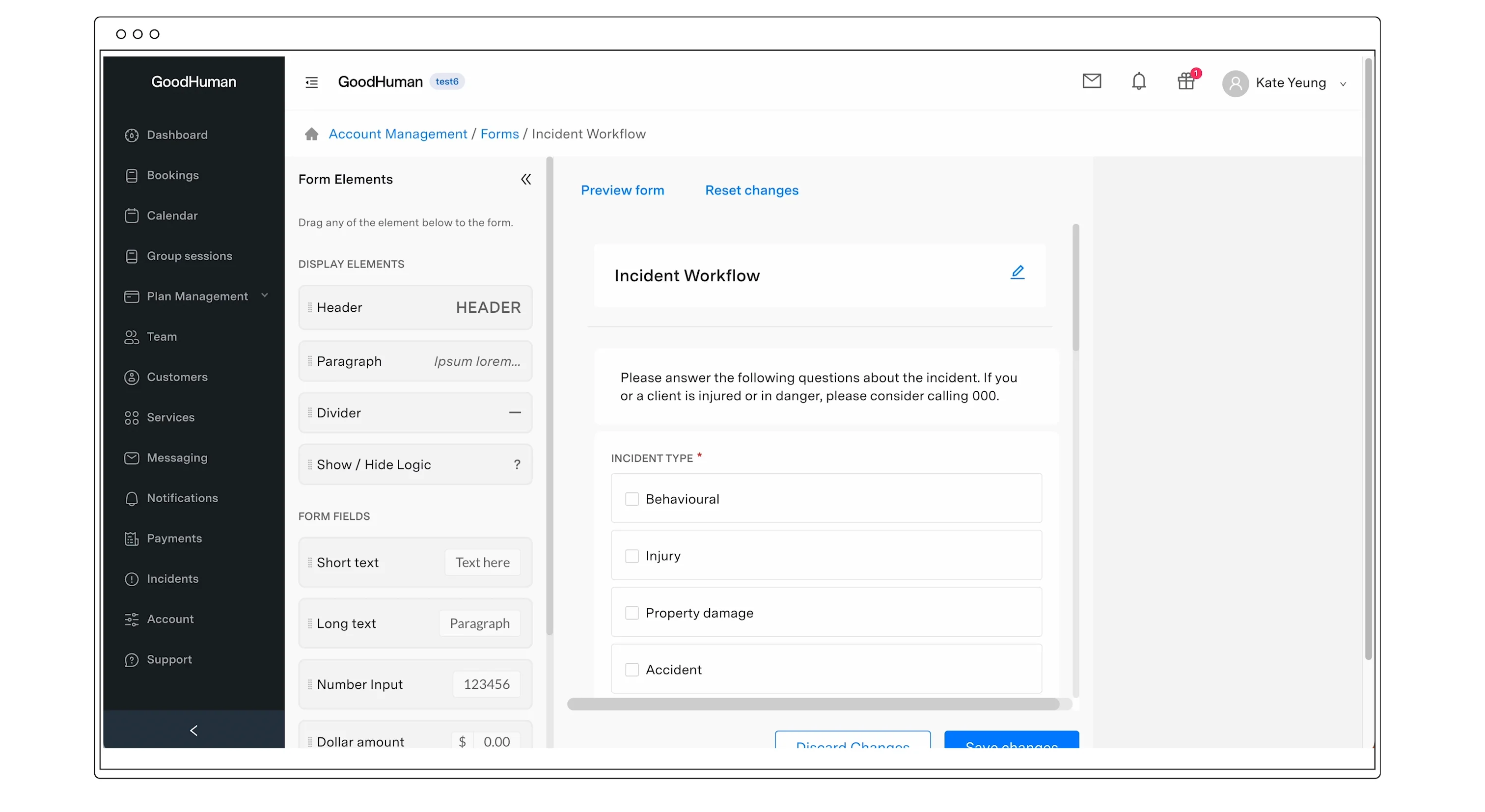Click the Preview form link
The width and height of the screenshot is (1485, 812).
point(622,190)
